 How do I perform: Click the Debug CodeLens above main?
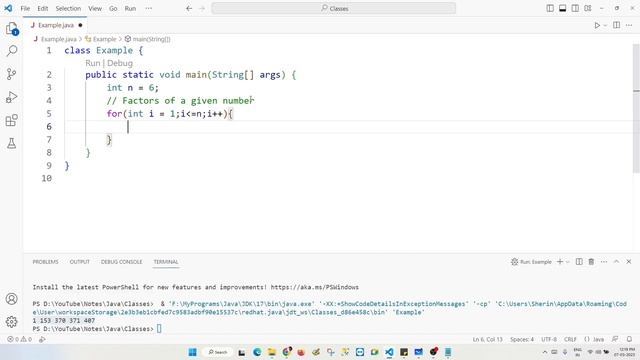click(120, 63)
